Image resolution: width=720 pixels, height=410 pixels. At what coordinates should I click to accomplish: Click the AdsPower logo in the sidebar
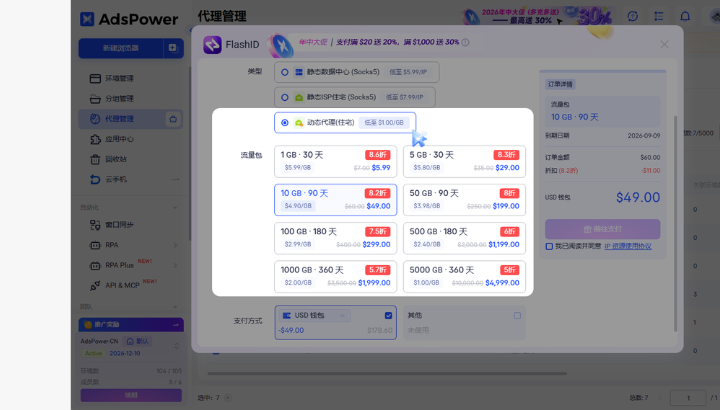coord(129,19)
